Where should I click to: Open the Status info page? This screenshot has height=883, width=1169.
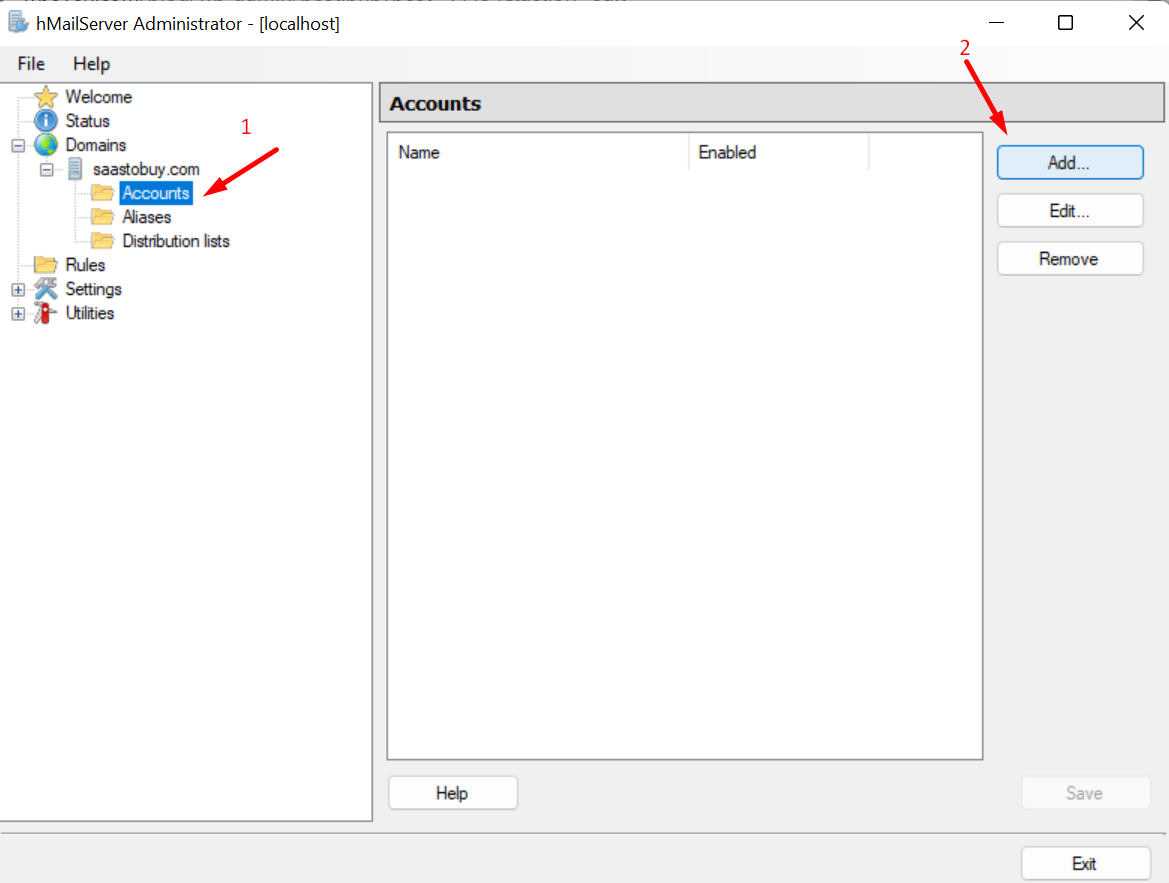click(x=46, y=120)
